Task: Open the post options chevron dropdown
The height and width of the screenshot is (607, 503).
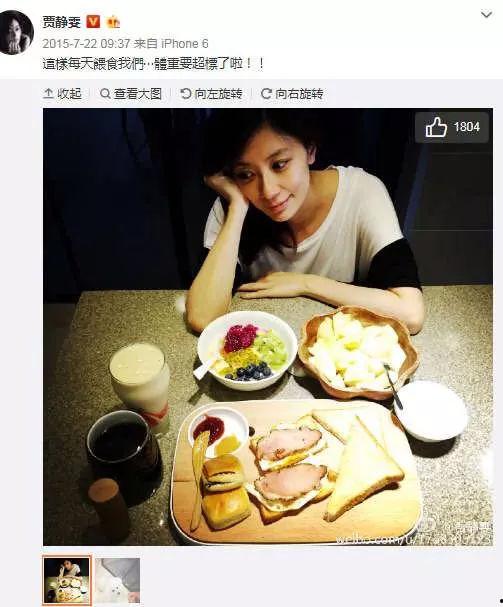Action: tap(486, 15)
